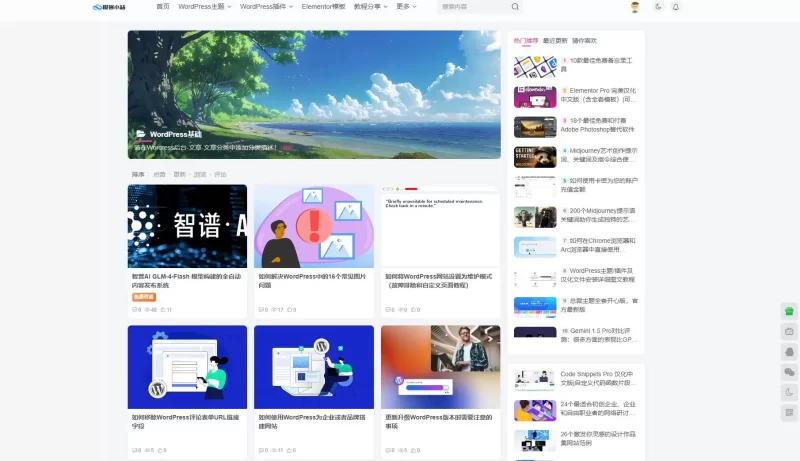Click the panda Getting Started thumbnail
Image resolution: width=800 pixels, height=461 pixels.
(535, 157)
